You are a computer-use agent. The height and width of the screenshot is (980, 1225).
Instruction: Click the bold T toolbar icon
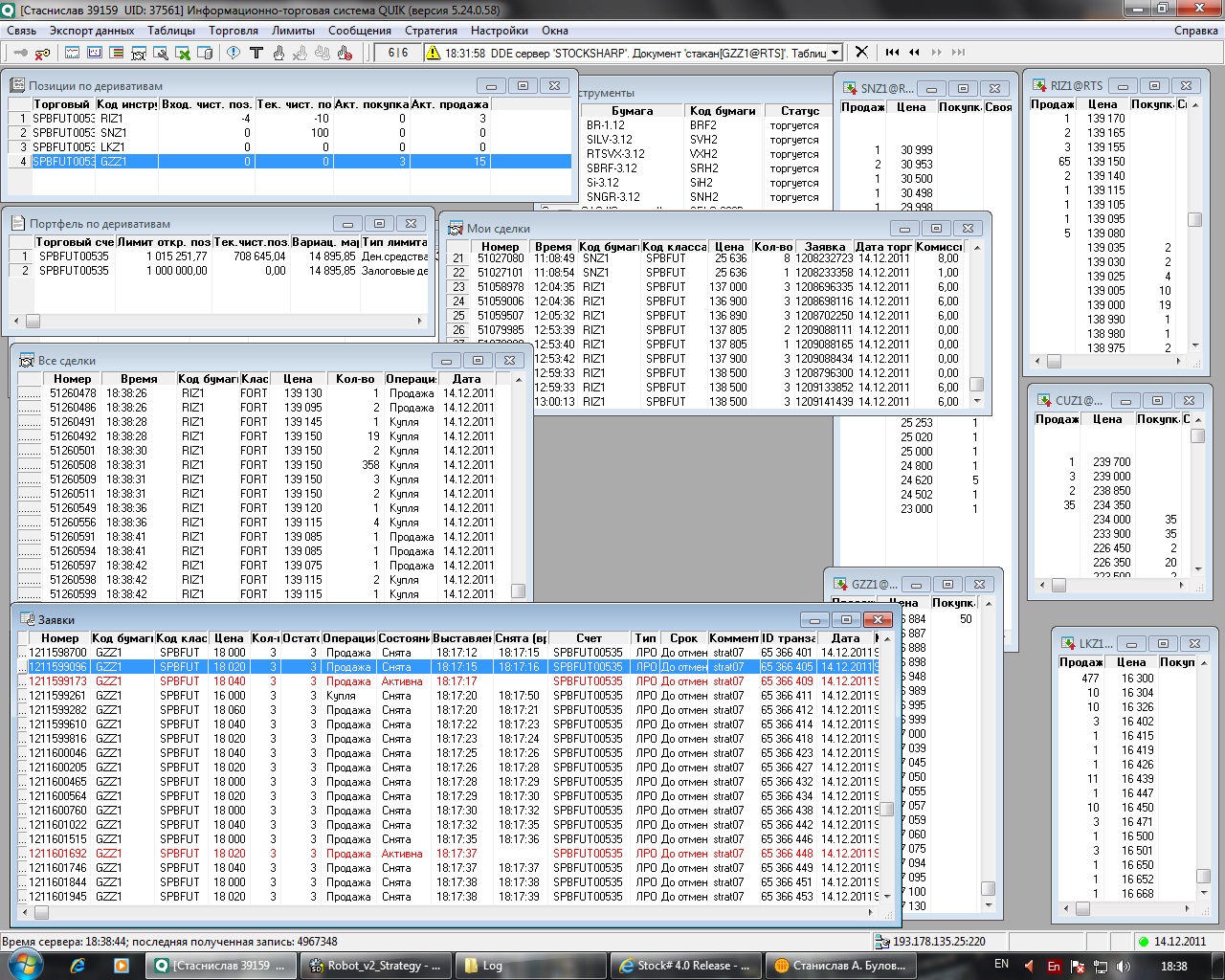pyautogui.click(x=256, y=53)
